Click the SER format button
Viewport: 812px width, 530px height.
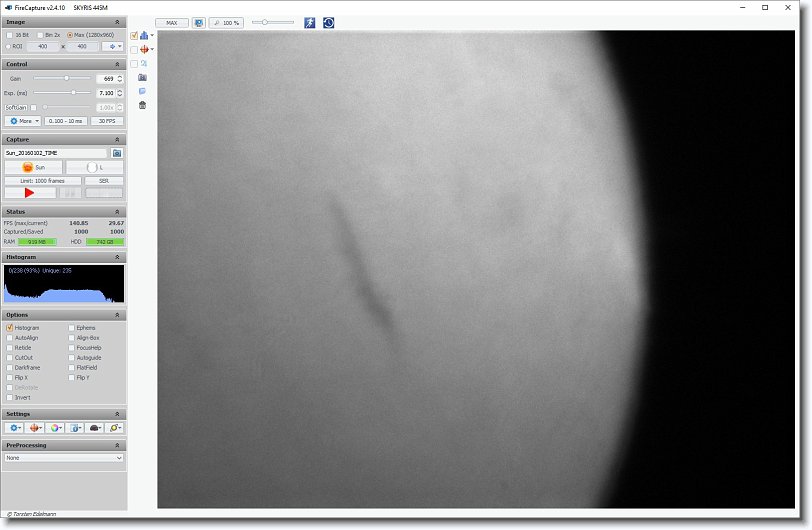(104, 181)
